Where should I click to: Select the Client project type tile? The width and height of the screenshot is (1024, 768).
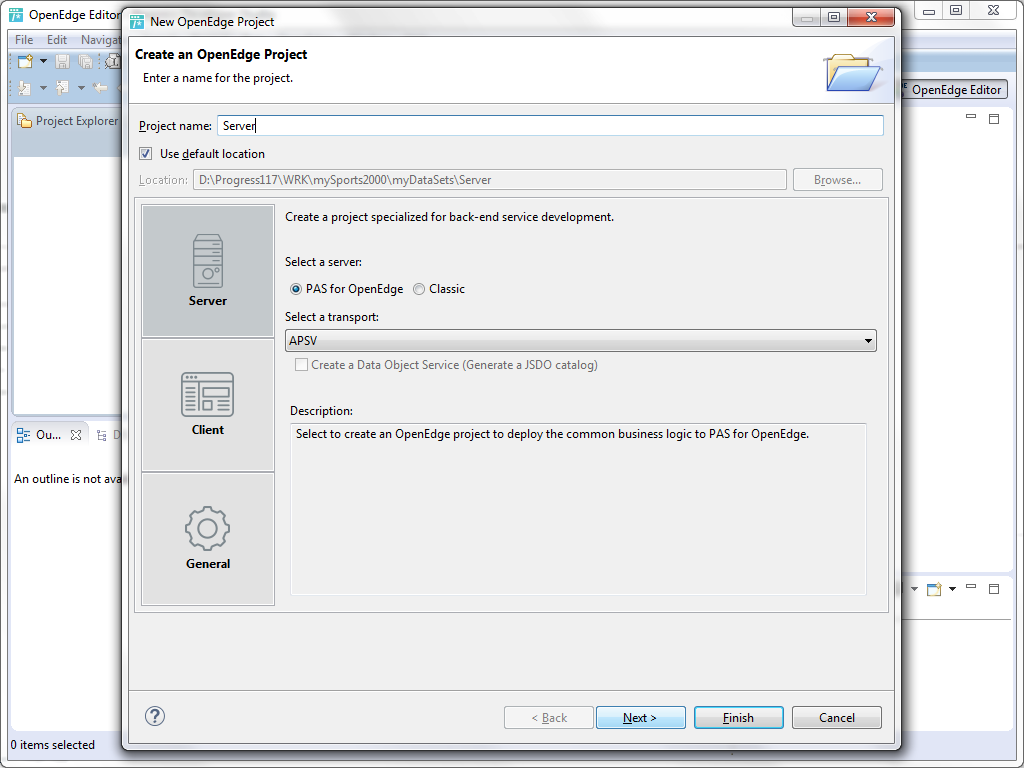click(208, 404)
